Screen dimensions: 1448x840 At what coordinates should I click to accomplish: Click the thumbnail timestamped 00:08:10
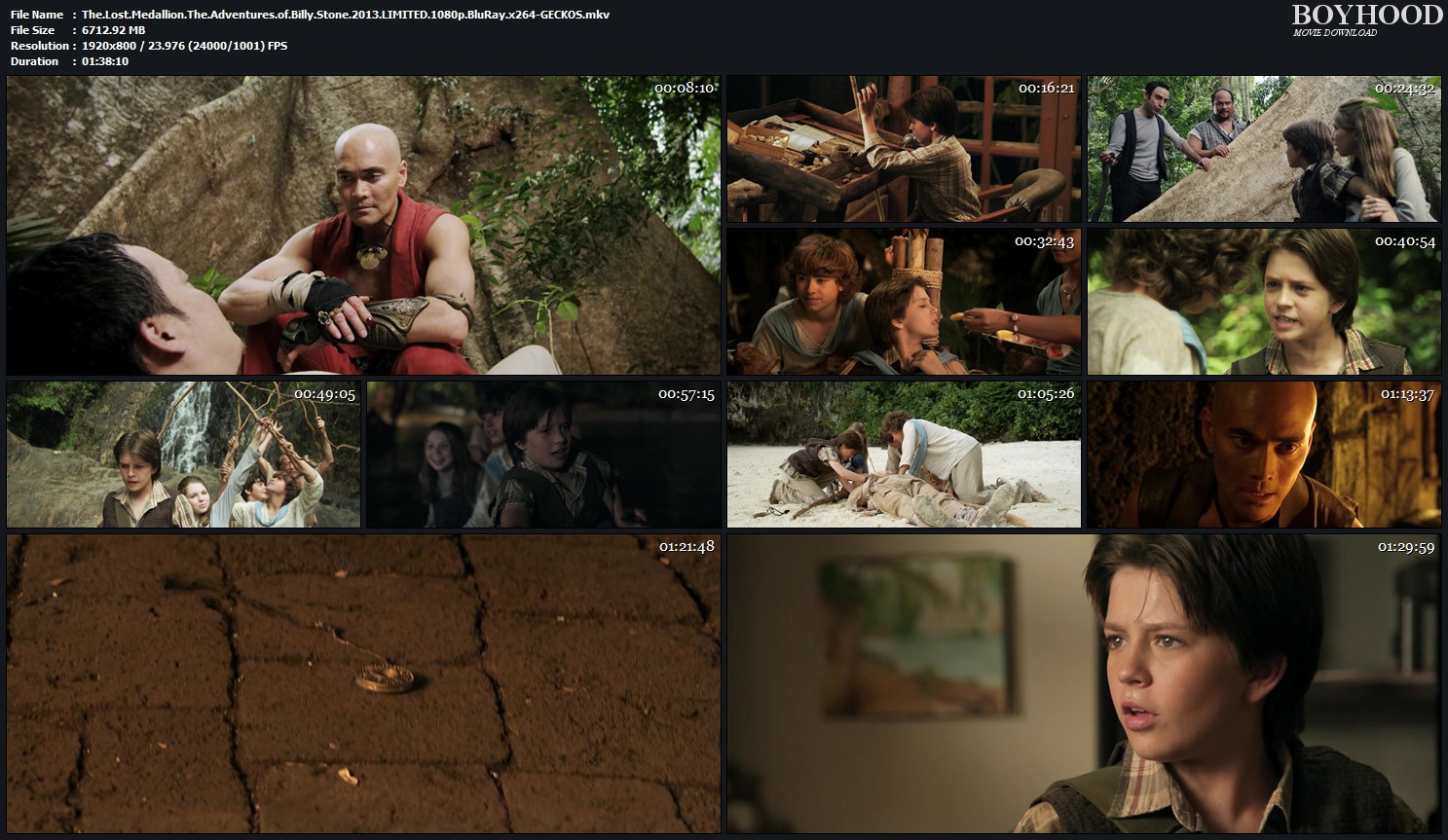coord(363,225)
